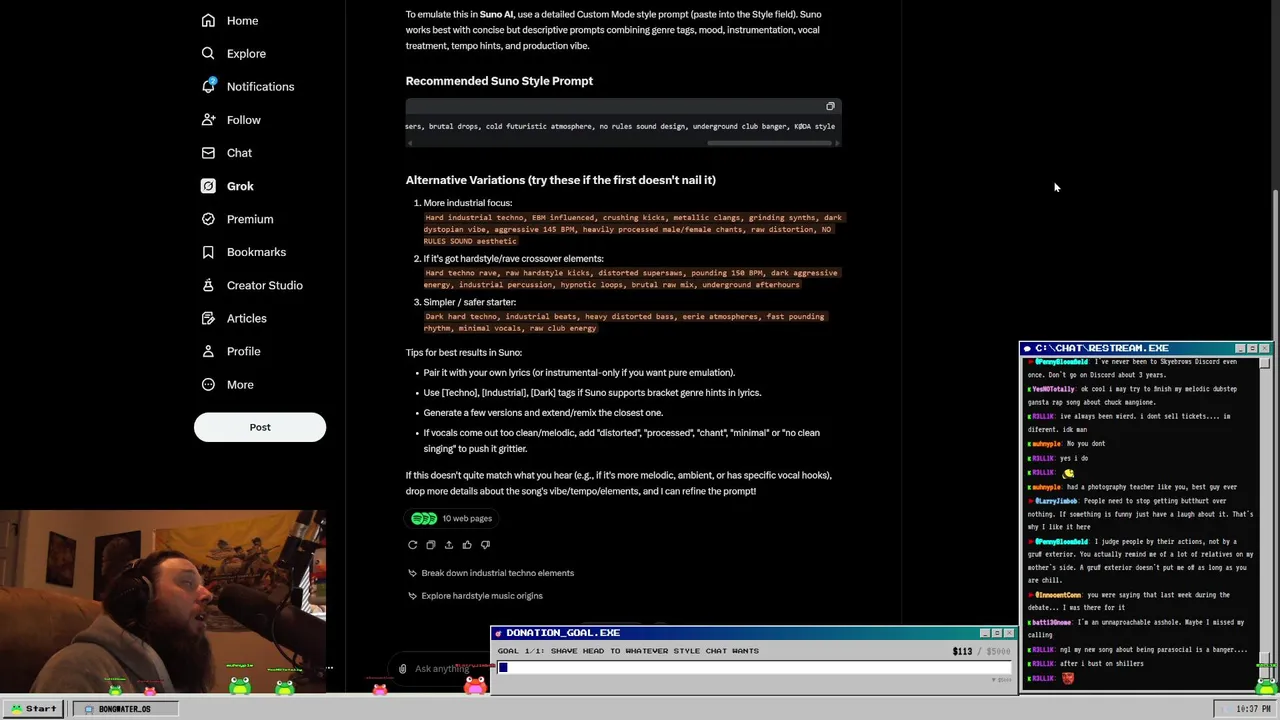Open Home from the sidebar house icon
Screen dimensions: 1280x720
[208, 20]
